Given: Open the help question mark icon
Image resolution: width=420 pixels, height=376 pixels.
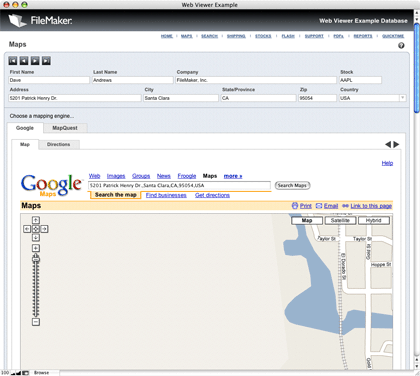Looking at the screenshot, I should [x=401, y=46].
